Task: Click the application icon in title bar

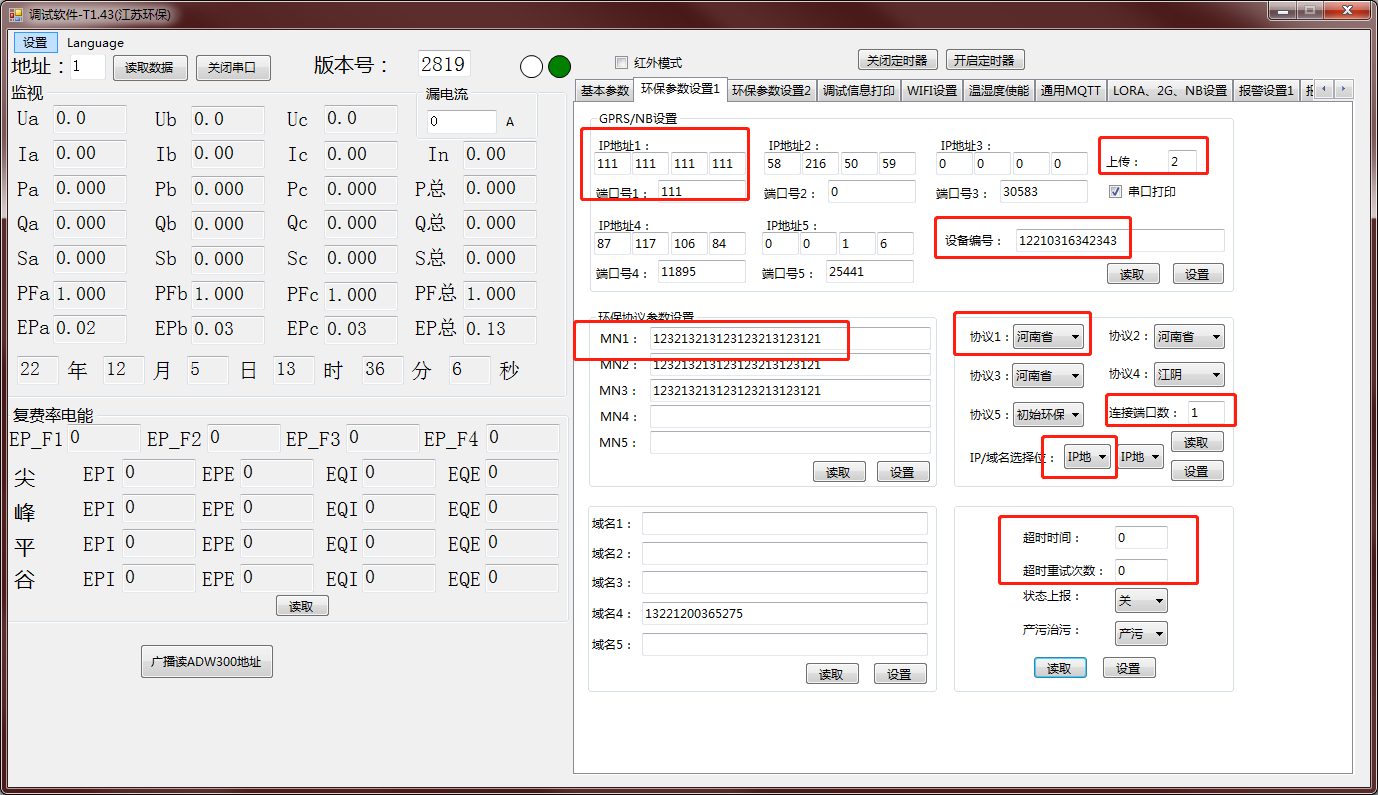Action: 15,14
